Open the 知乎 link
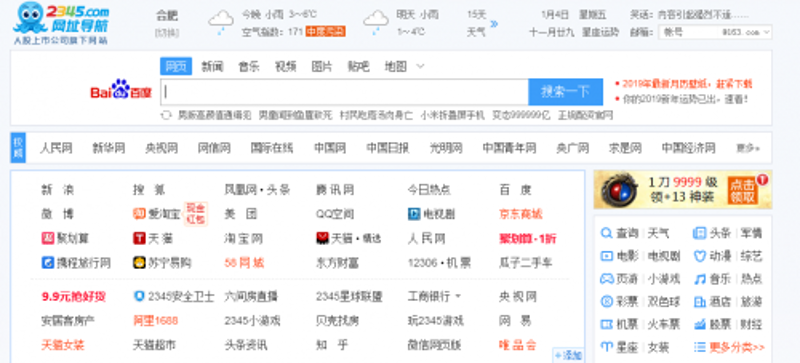 coord(332,346)
